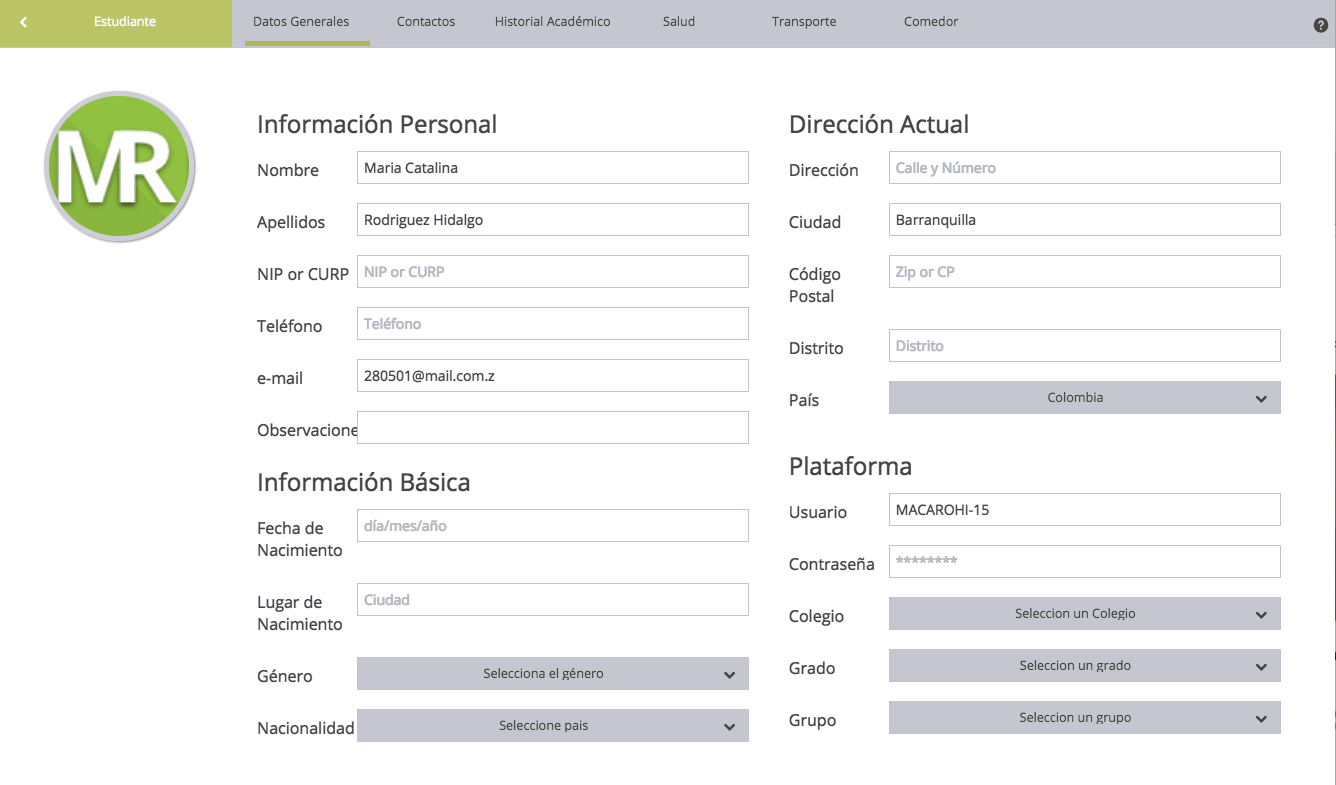Open the Historial Académico tab

[552, 22]
